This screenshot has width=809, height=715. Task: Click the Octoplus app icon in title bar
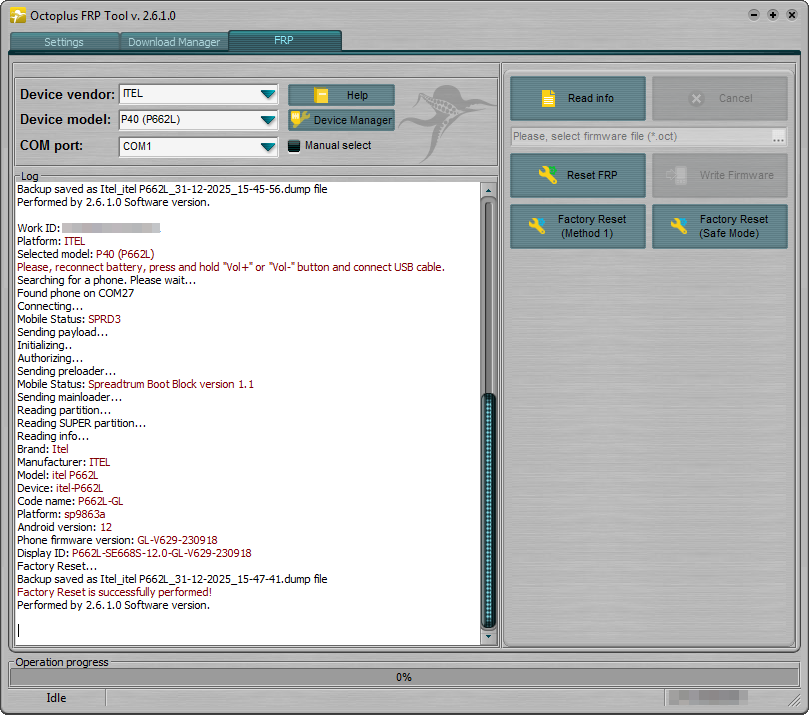(x=18, y=15)
